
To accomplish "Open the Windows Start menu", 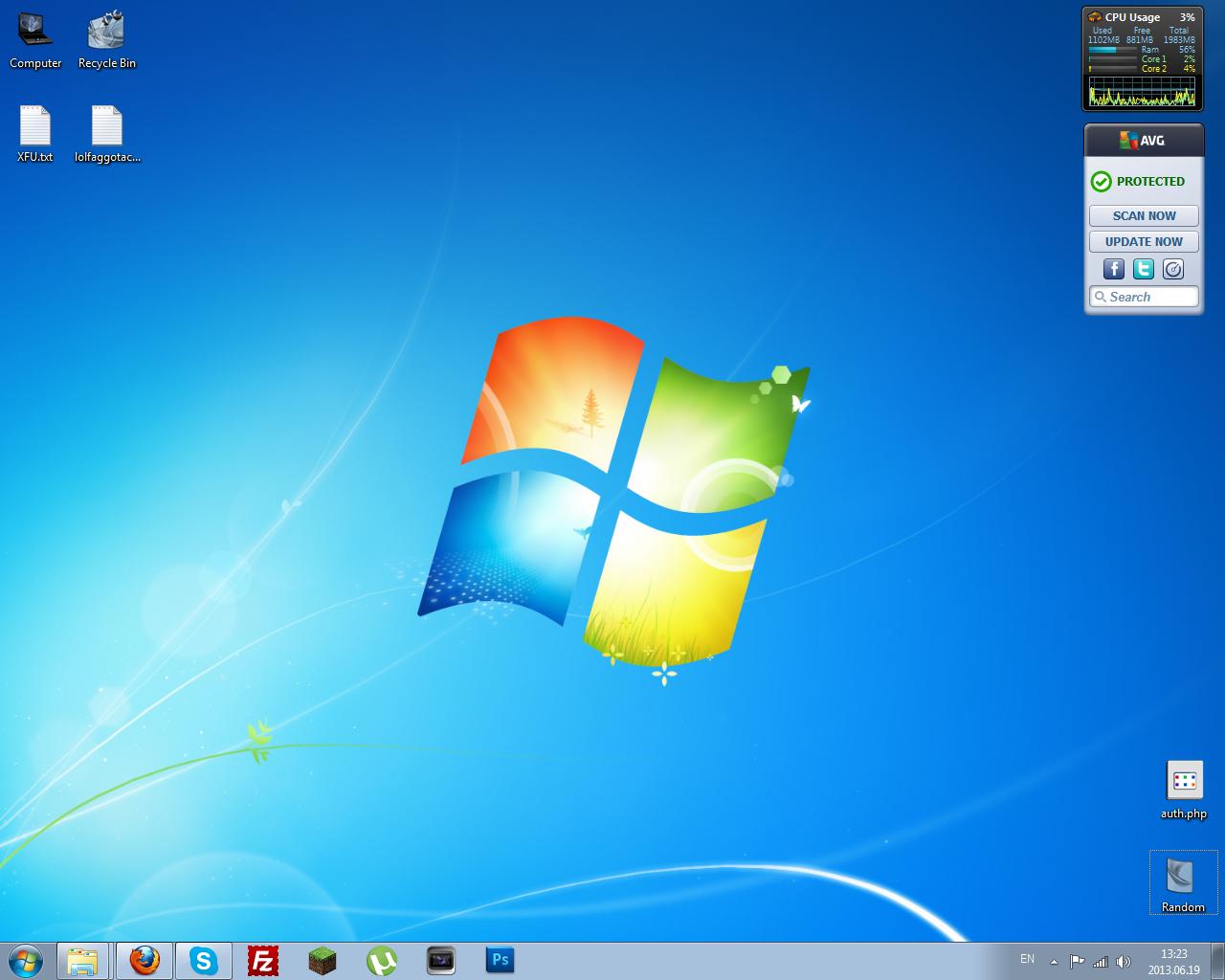I will (x=26, y=961).
